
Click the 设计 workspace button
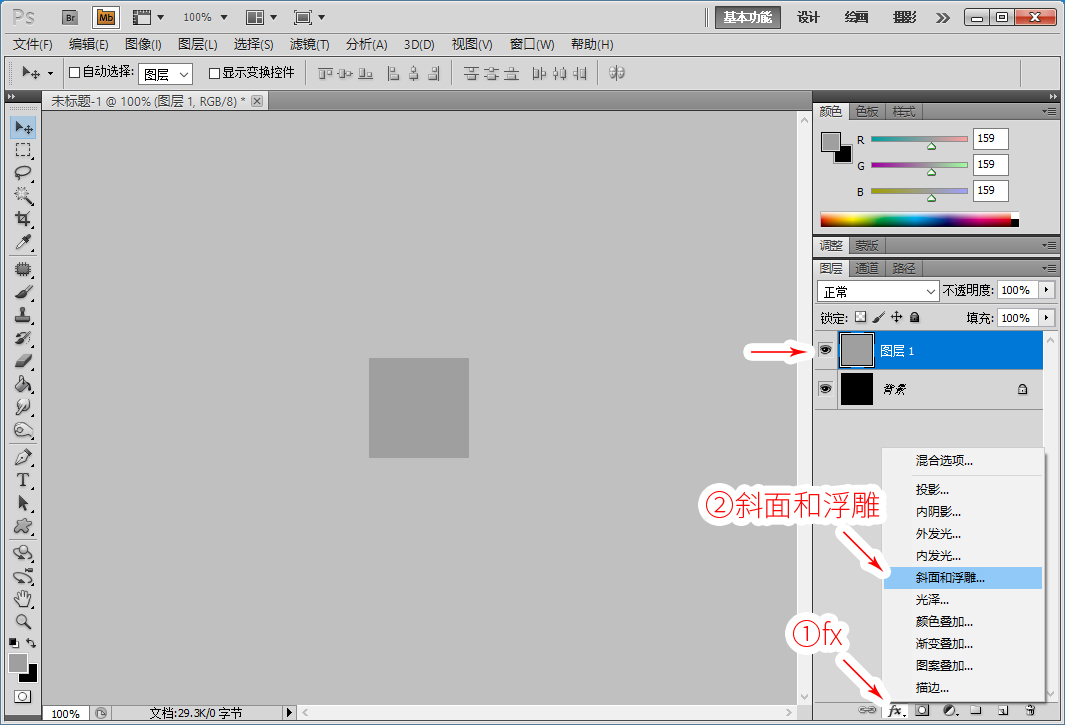click(808, 18)
